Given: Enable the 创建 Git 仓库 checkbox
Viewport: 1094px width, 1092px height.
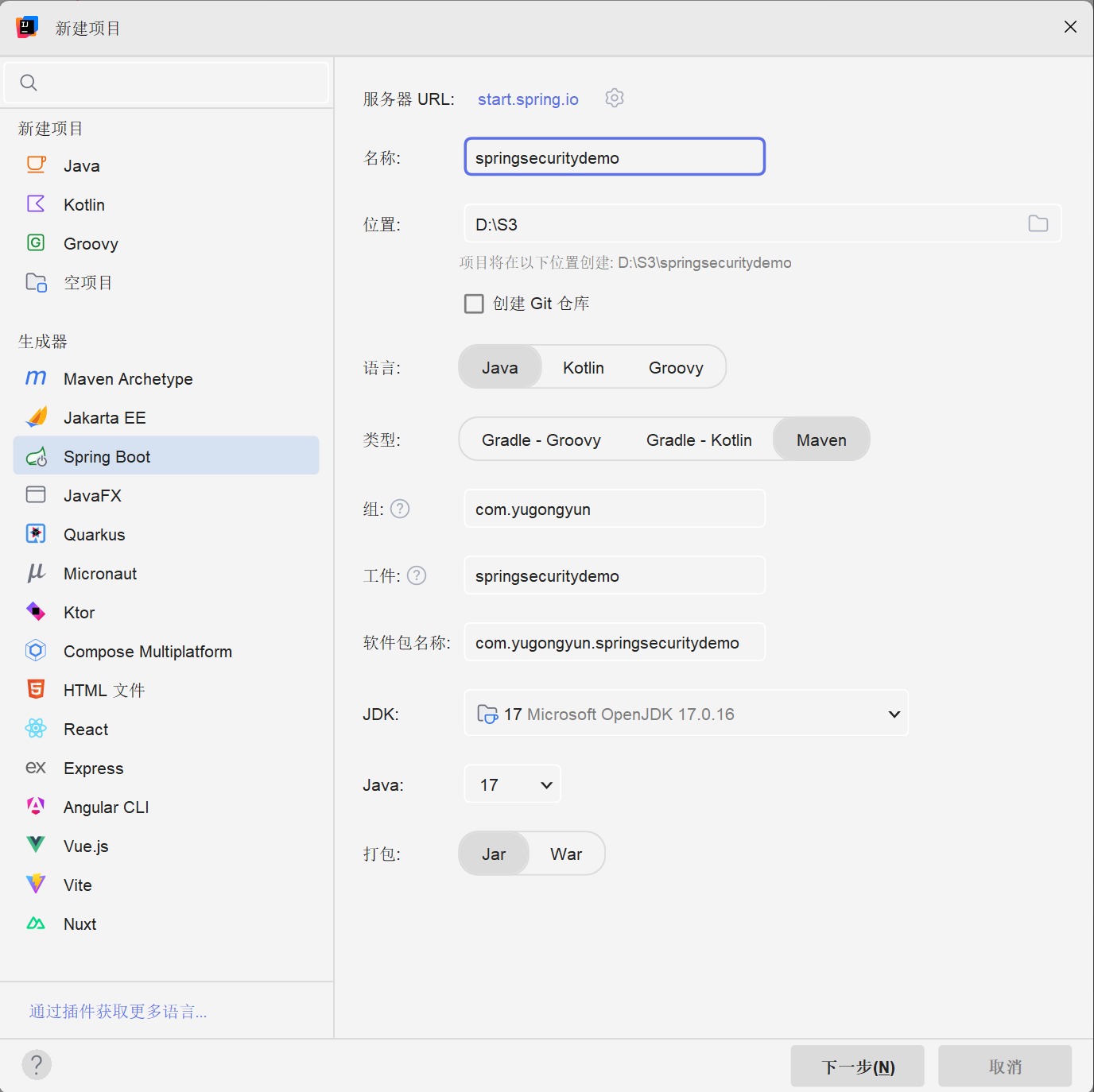Looking at the screenshot, I should pyautogui.click(x=474, y=304).
